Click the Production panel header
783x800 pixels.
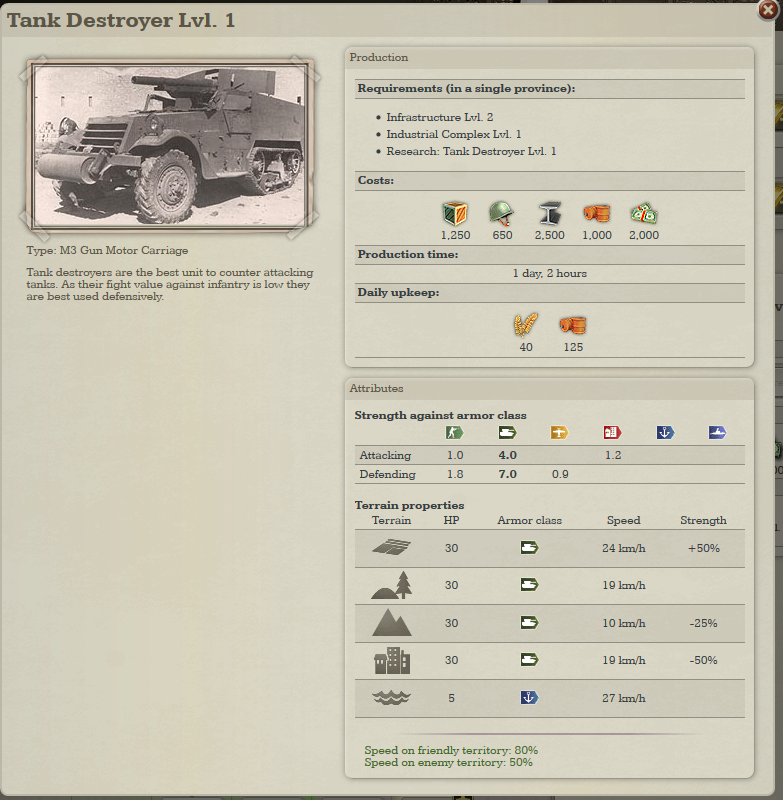[x=549, y=58]
